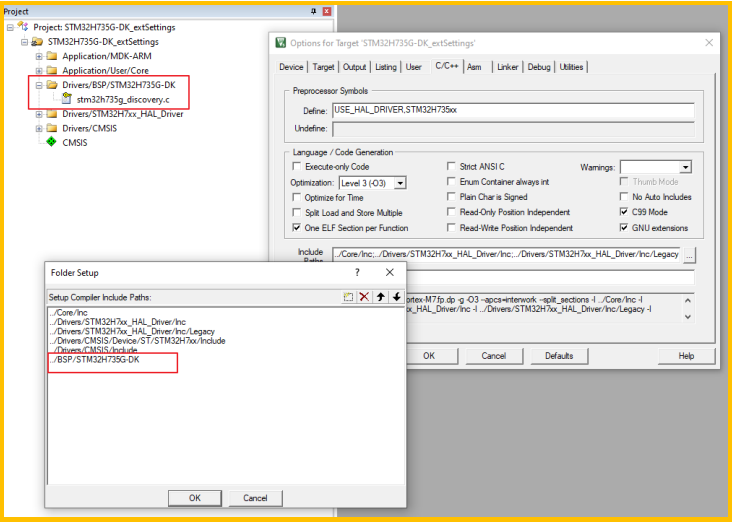The image size is (732, 523).
Task: Click Cancel in Options for Target dialog
Action: [x=493, y=356]
